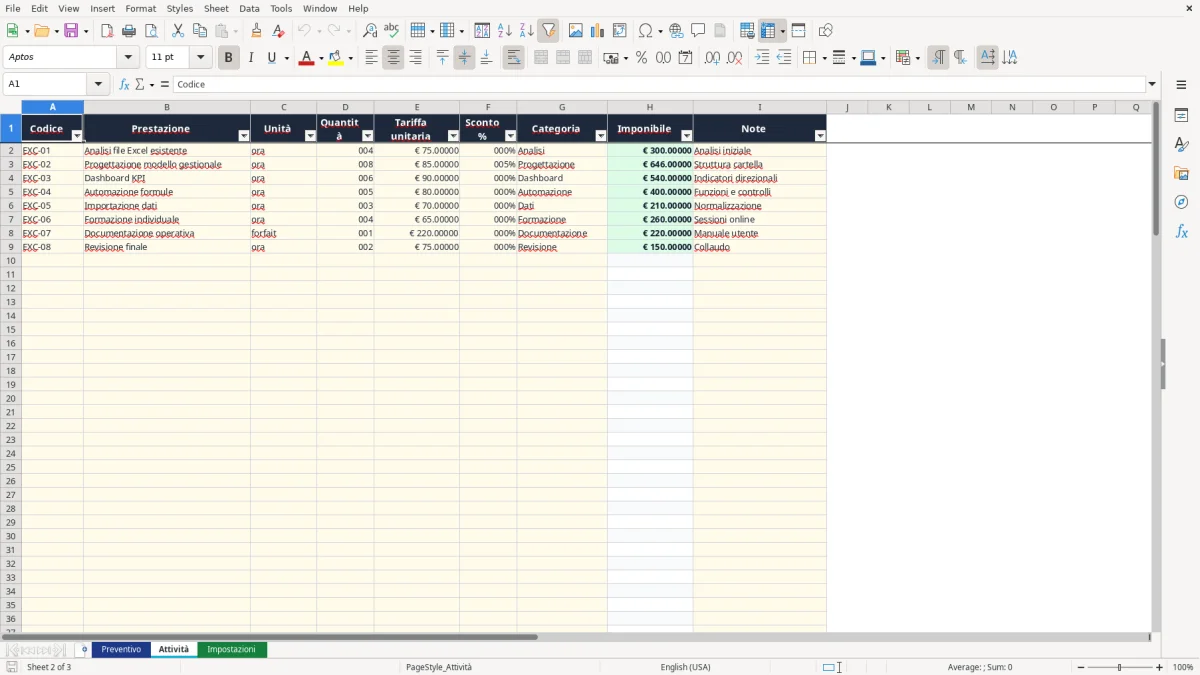Viewport: 1200px width, 675px height.
Task: Open the Sort dialog icon
Action: point(482,31)
